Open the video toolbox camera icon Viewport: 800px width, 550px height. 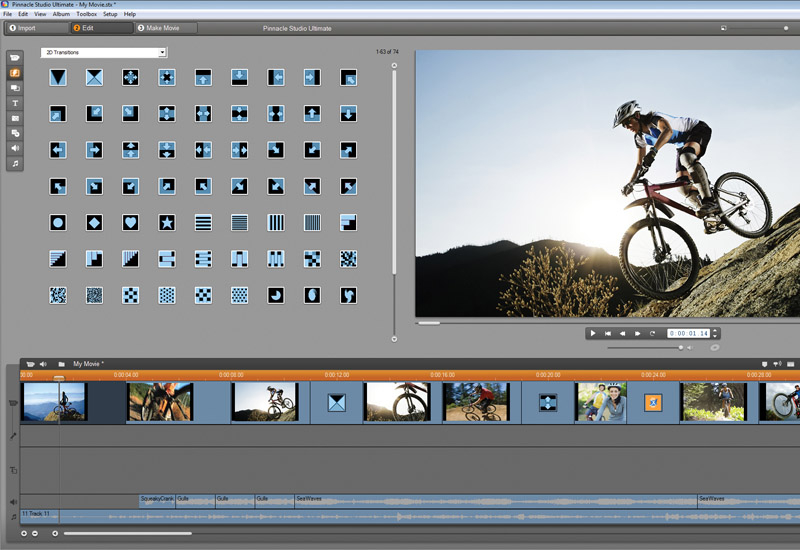click(30, 364)
